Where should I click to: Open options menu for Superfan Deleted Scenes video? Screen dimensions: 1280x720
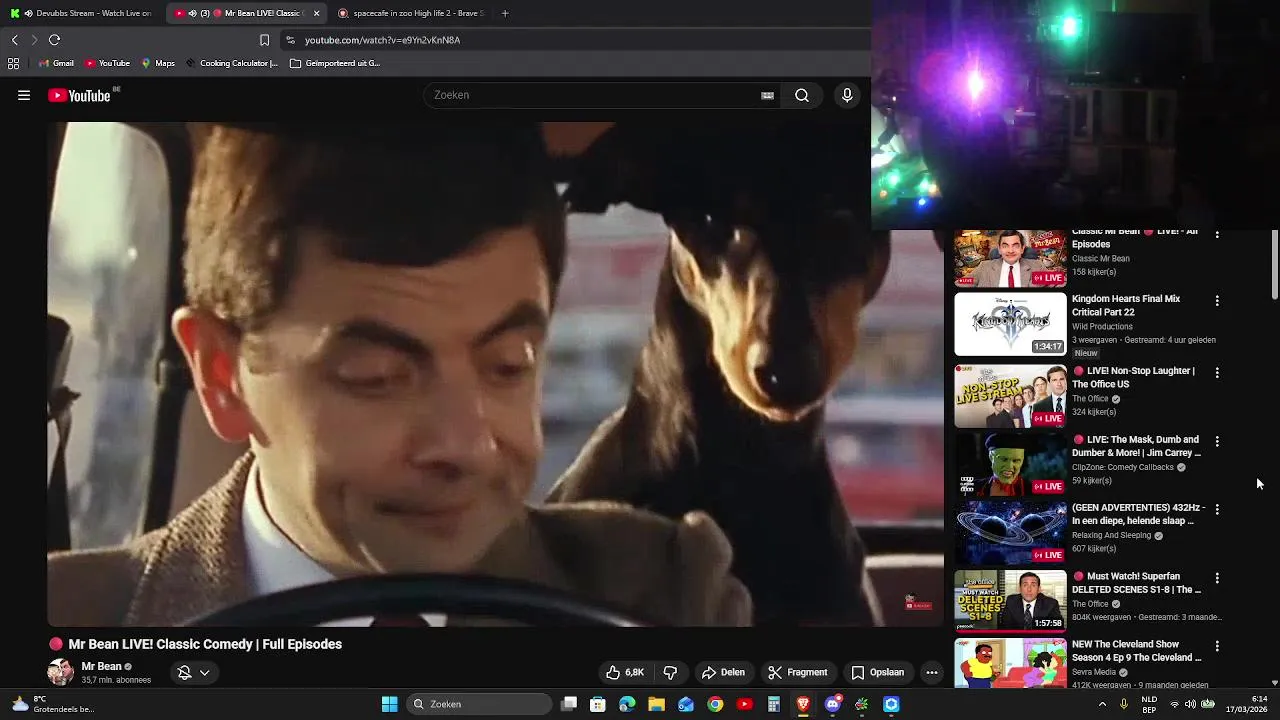point(1217,578)
